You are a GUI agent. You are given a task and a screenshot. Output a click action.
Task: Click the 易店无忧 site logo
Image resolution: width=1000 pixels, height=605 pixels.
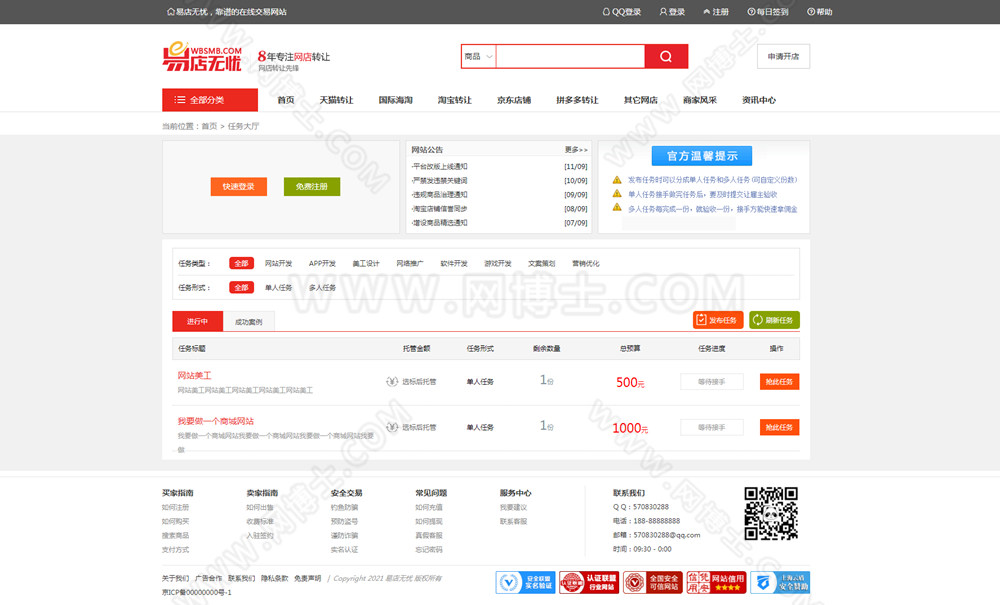point(202,57)
